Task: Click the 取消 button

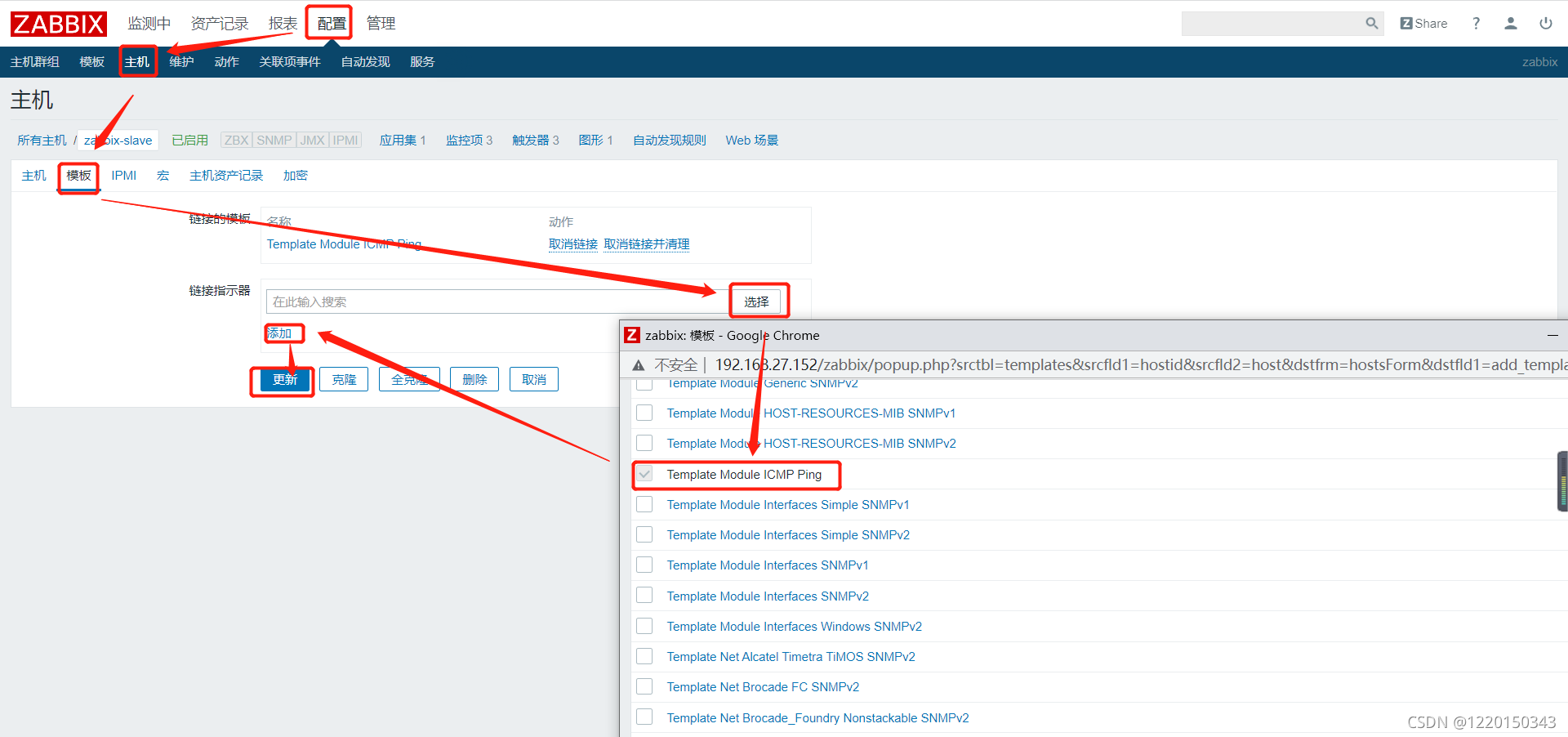Action: click(x=534, y=380)
